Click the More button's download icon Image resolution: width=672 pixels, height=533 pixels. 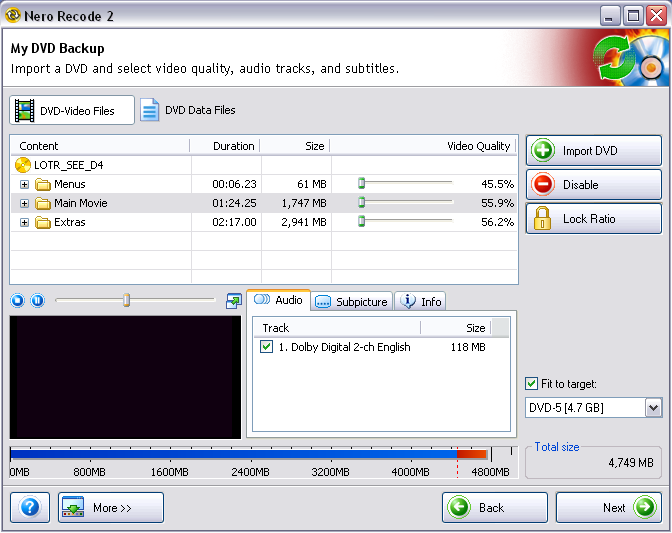pos(73,507)
